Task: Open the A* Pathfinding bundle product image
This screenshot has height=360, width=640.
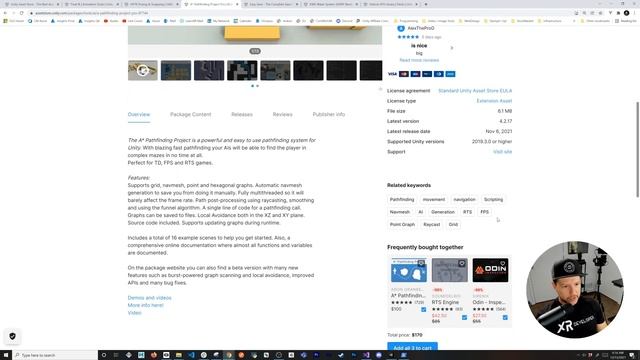Action: [x=409, y=270]
